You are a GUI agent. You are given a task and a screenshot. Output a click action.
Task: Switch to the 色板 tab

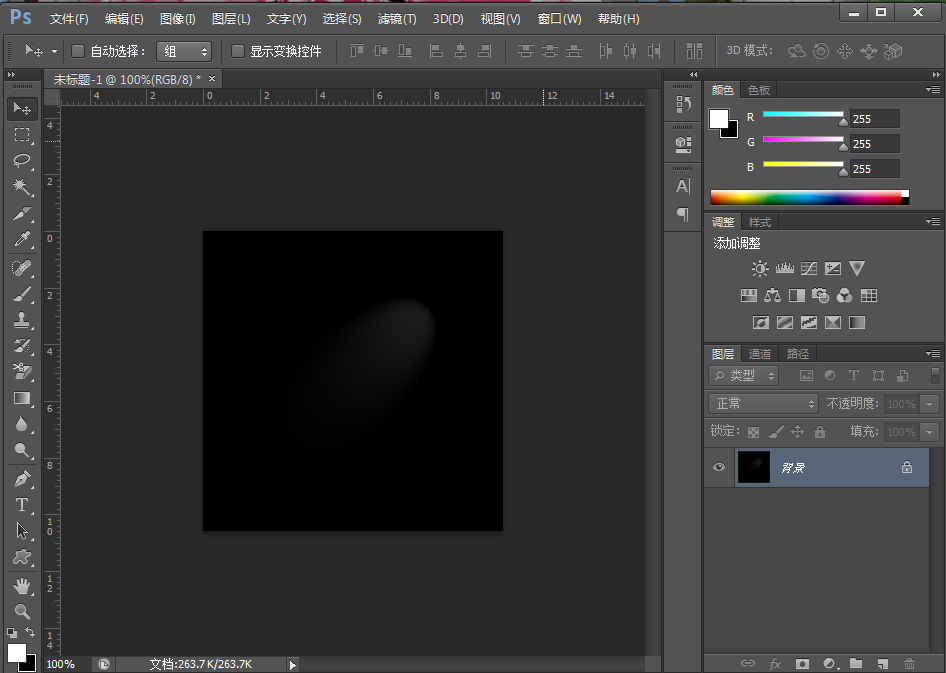[759, 90]
